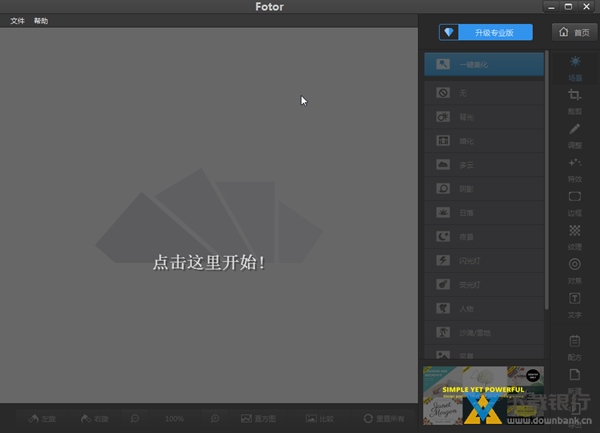Select the 荧光灯 fluorescent scene
600x433 pixels.
click(x=484, y=285)
